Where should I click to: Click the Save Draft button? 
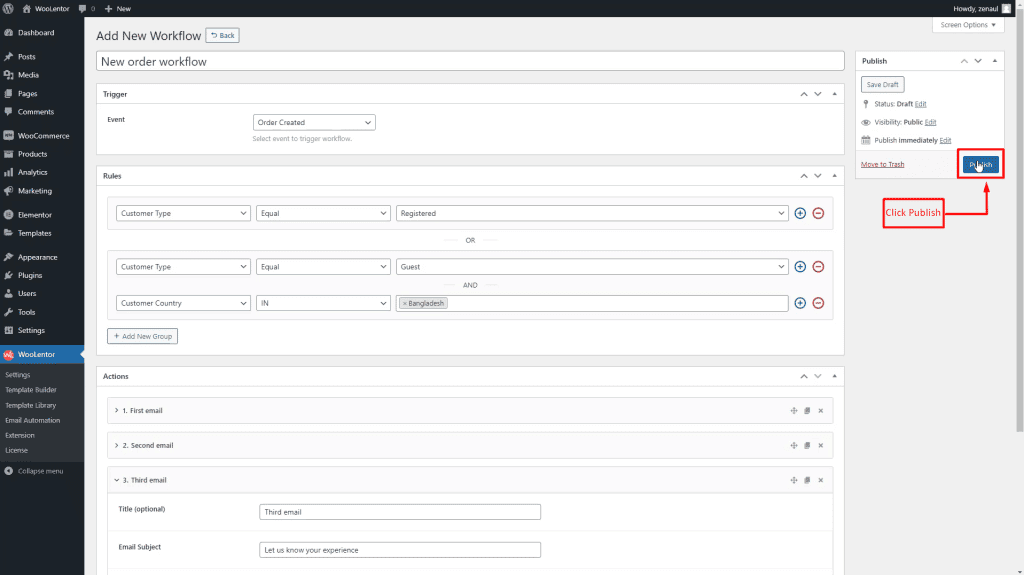[x=882, y=85]
